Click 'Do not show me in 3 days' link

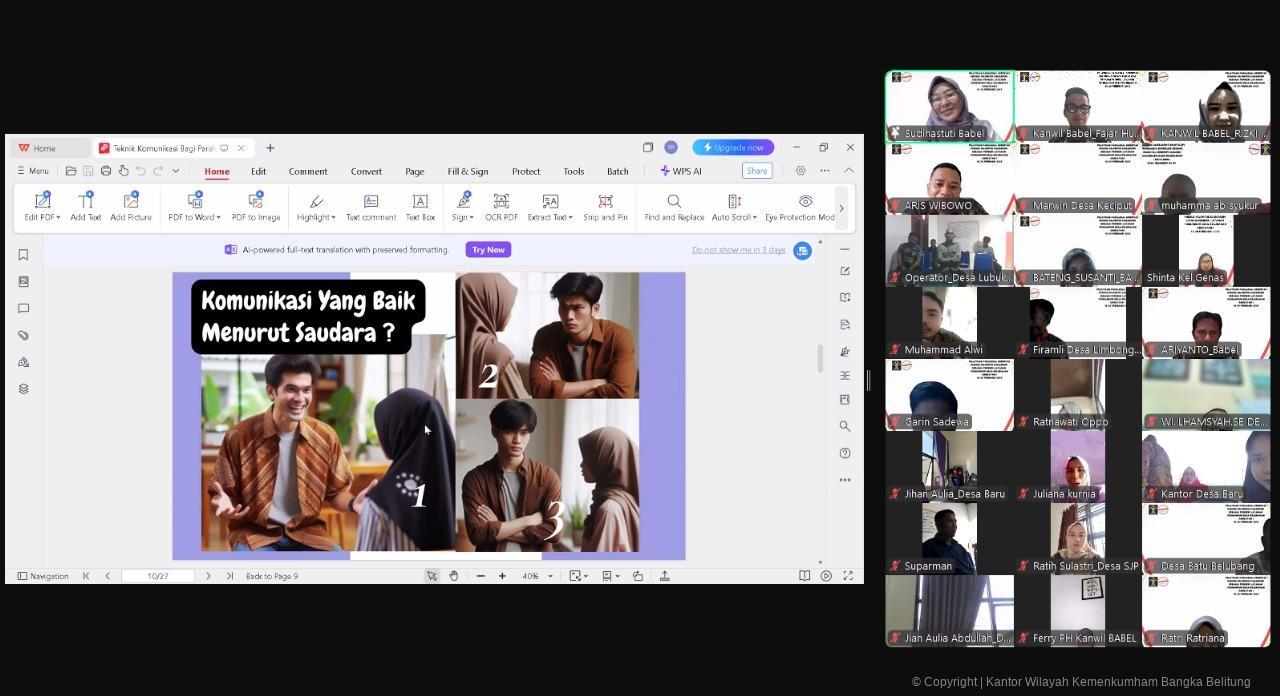[x=738, y=250]
